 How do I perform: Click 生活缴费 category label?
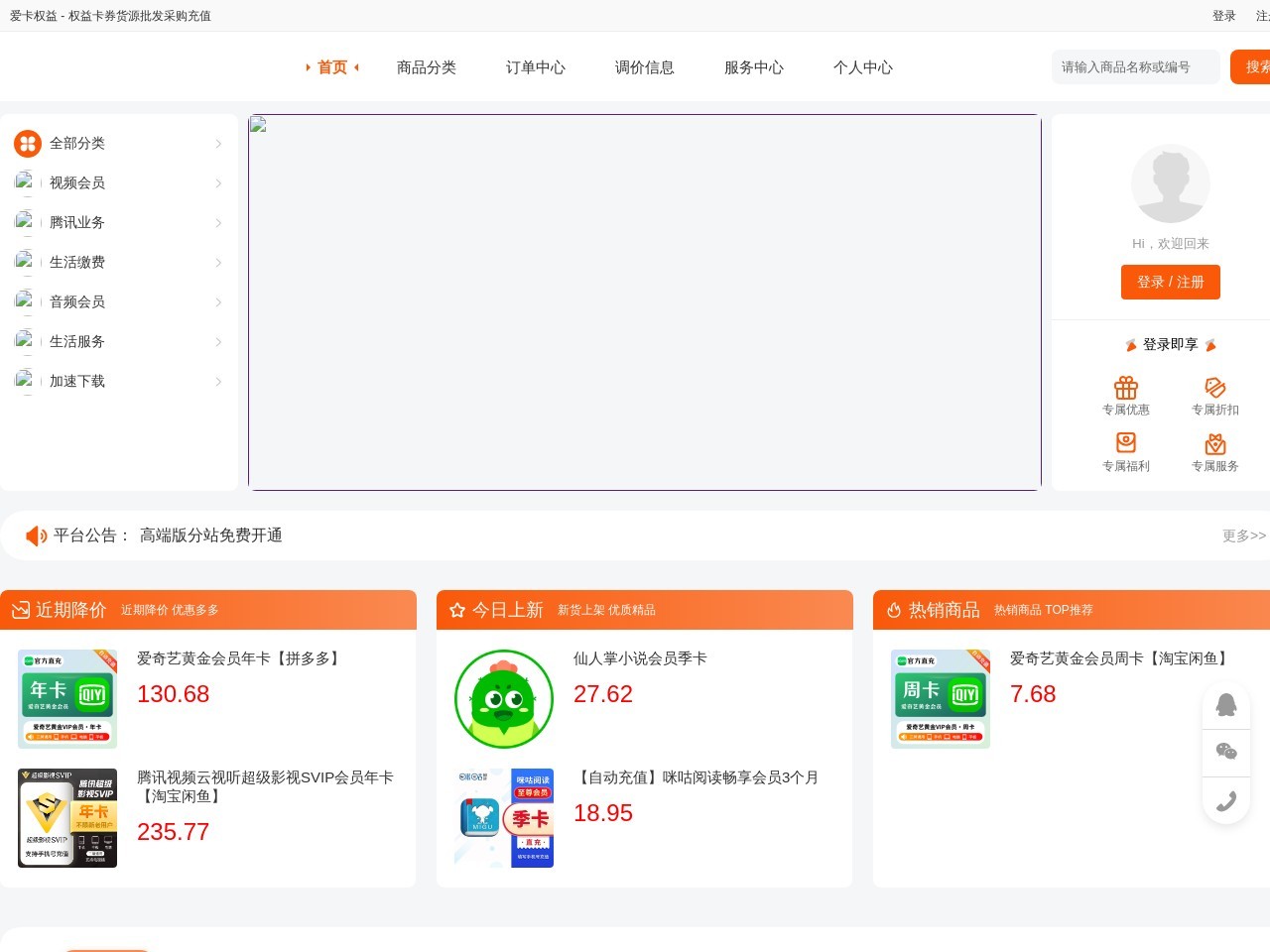77,263
